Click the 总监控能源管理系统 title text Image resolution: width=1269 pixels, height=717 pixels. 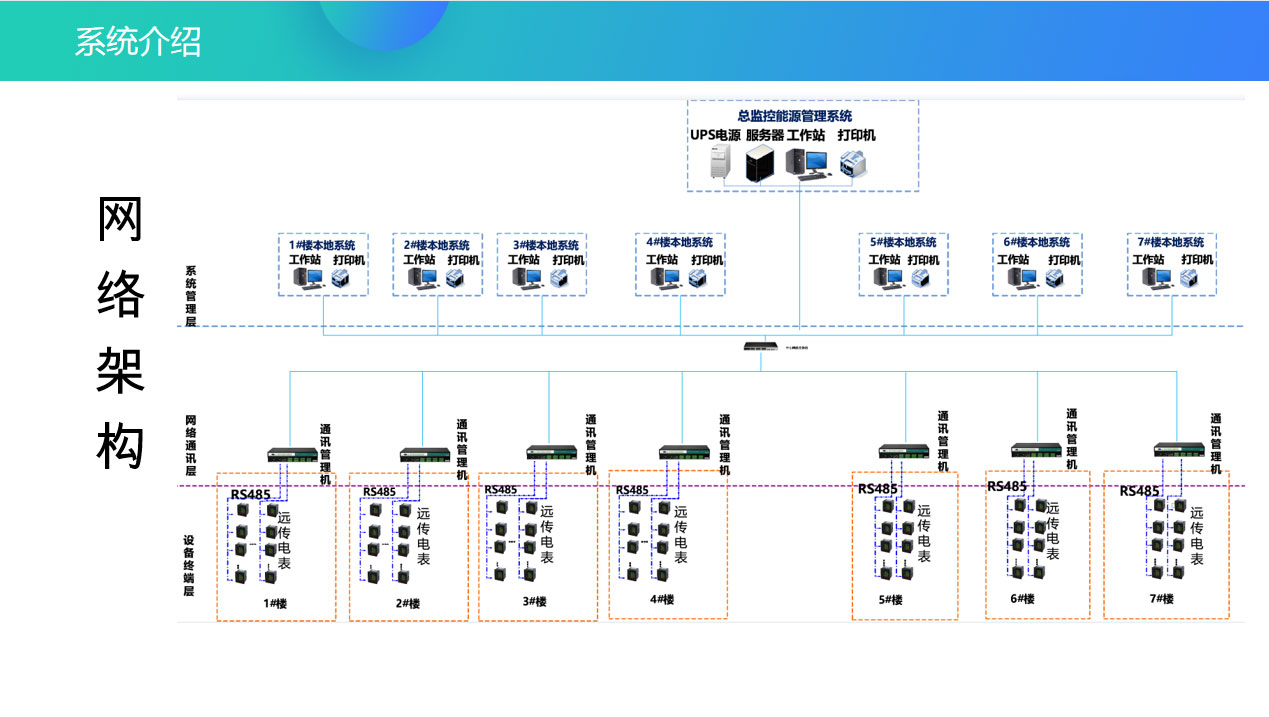click(x=802, y=116)
